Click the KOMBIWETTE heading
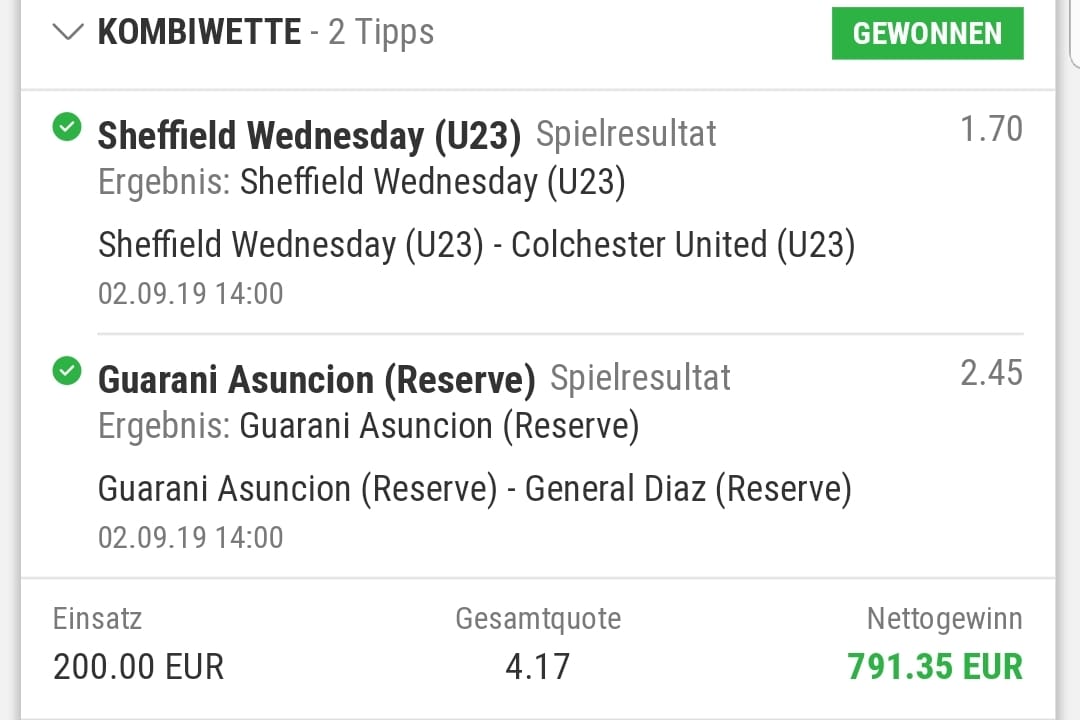The width and height of the screenshot is (1080, 720). (x=199, y=33)
